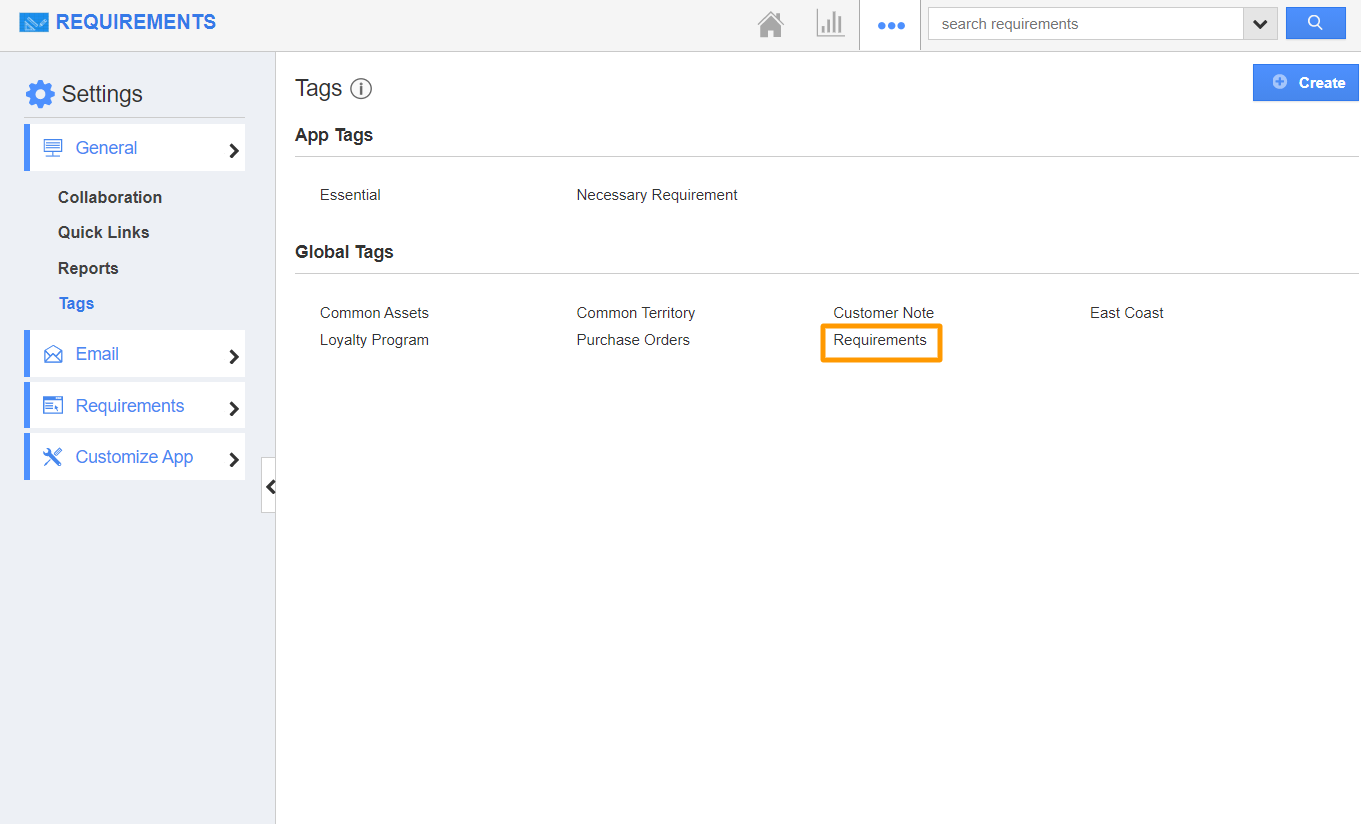Image resolution: width=1361 pixels, height=824 pixels.
Task: Collapse the left sidebar panel
Action: pos(269,486)
